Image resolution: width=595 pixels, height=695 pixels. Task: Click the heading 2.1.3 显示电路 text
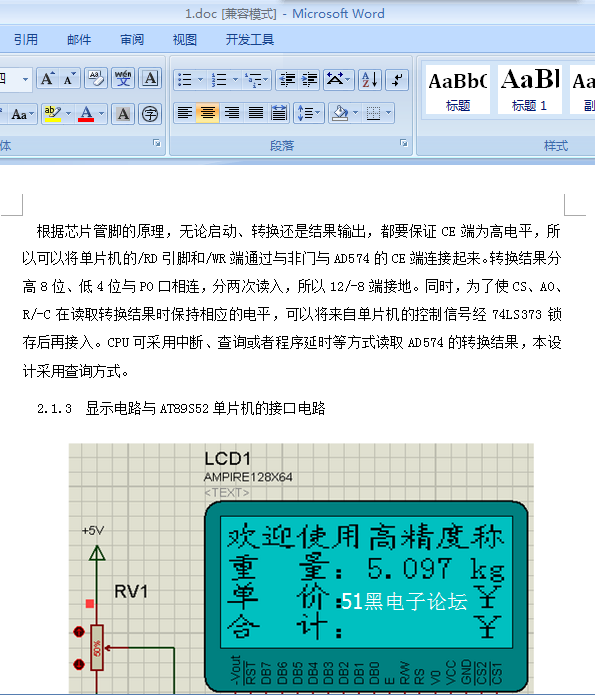coord(181,408)
